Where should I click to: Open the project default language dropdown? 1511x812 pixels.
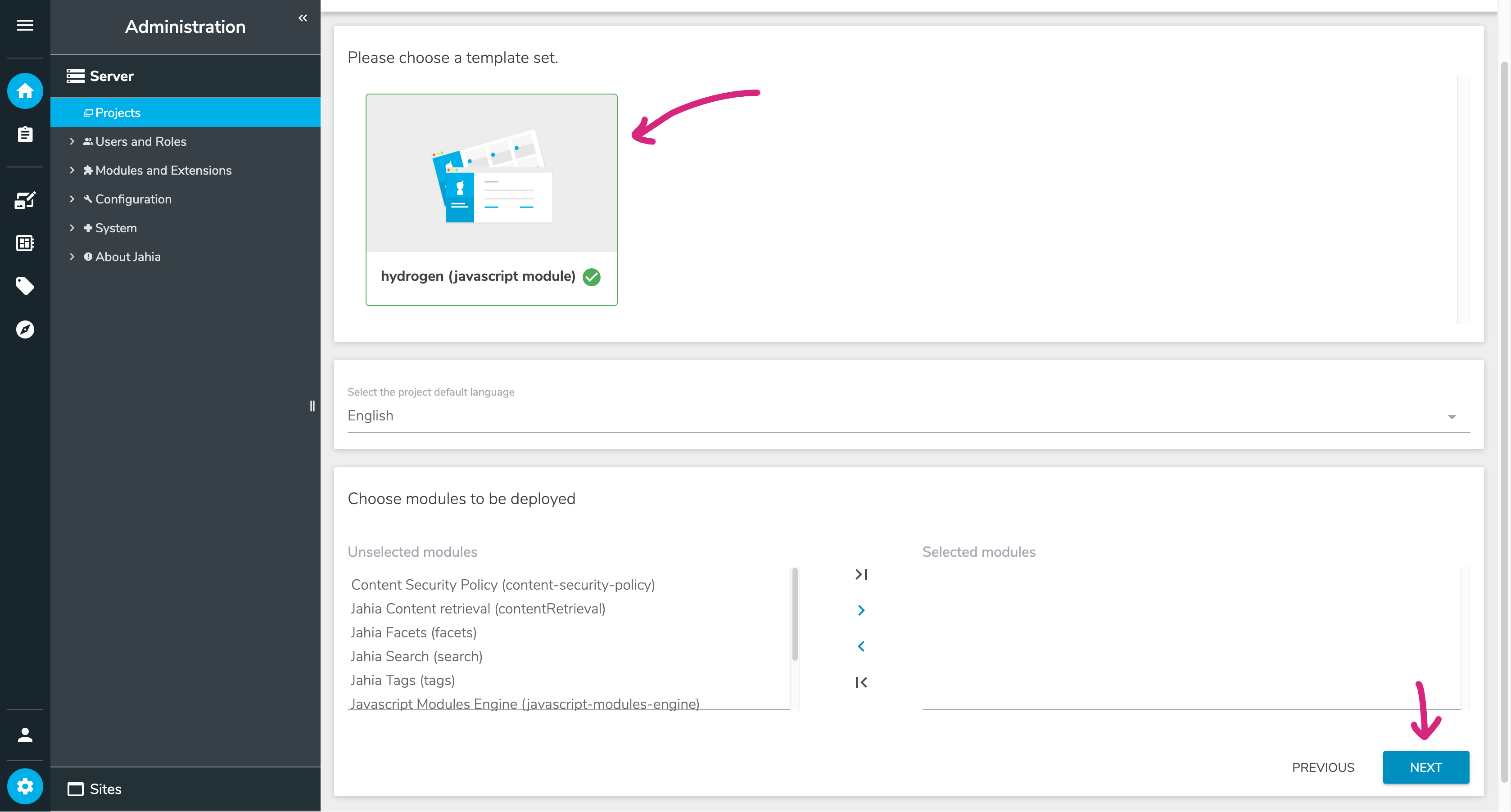[x=908, y=415]
